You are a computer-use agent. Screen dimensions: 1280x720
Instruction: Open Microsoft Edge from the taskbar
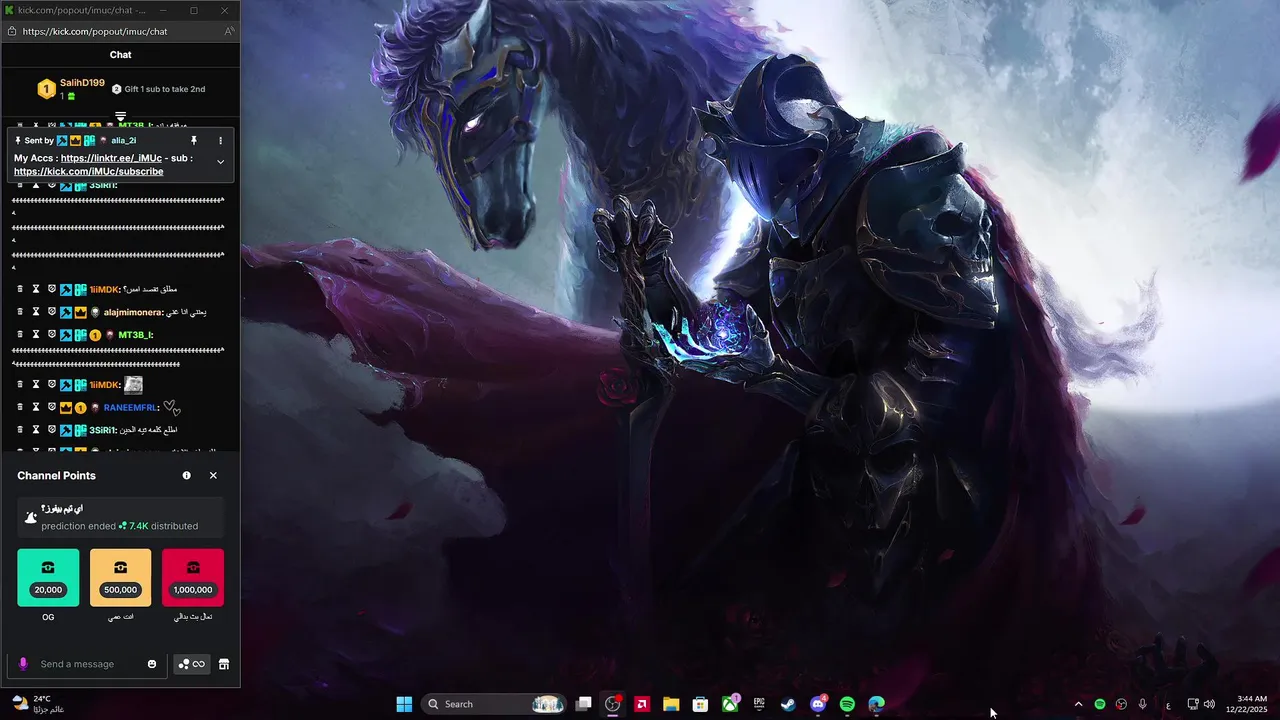(877, 704)
